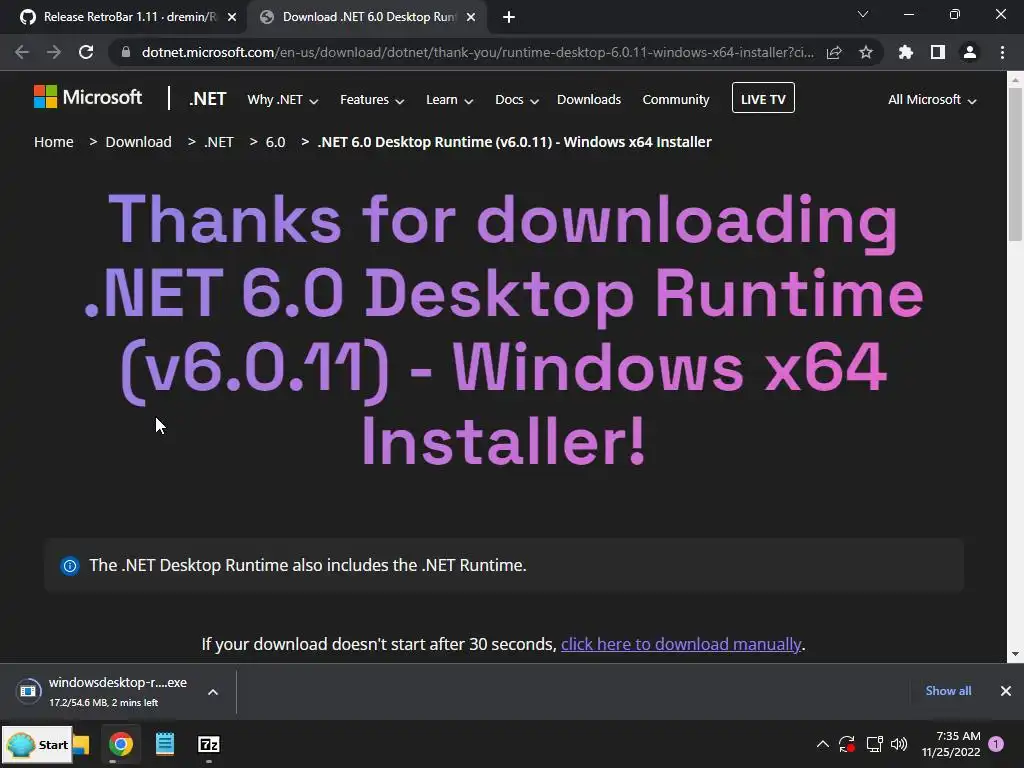Click the info icon in the notice
The width and height of the screenshot is (1024, 768).
pyautogui.click(x=70, y=566)
